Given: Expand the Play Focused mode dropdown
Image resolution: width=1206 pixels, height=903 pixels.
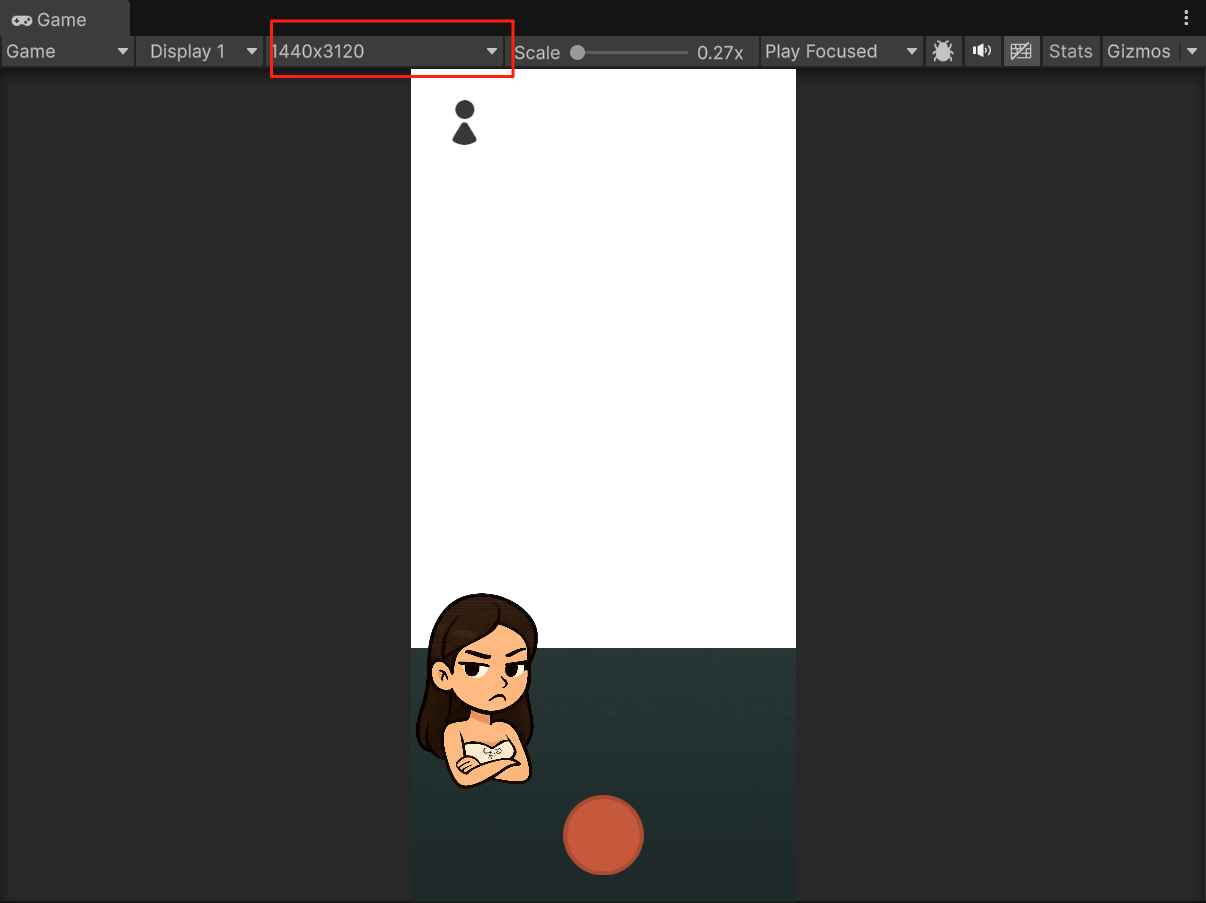Looking at the screenshot, I should pyautogui.click(x=840, y=51).
